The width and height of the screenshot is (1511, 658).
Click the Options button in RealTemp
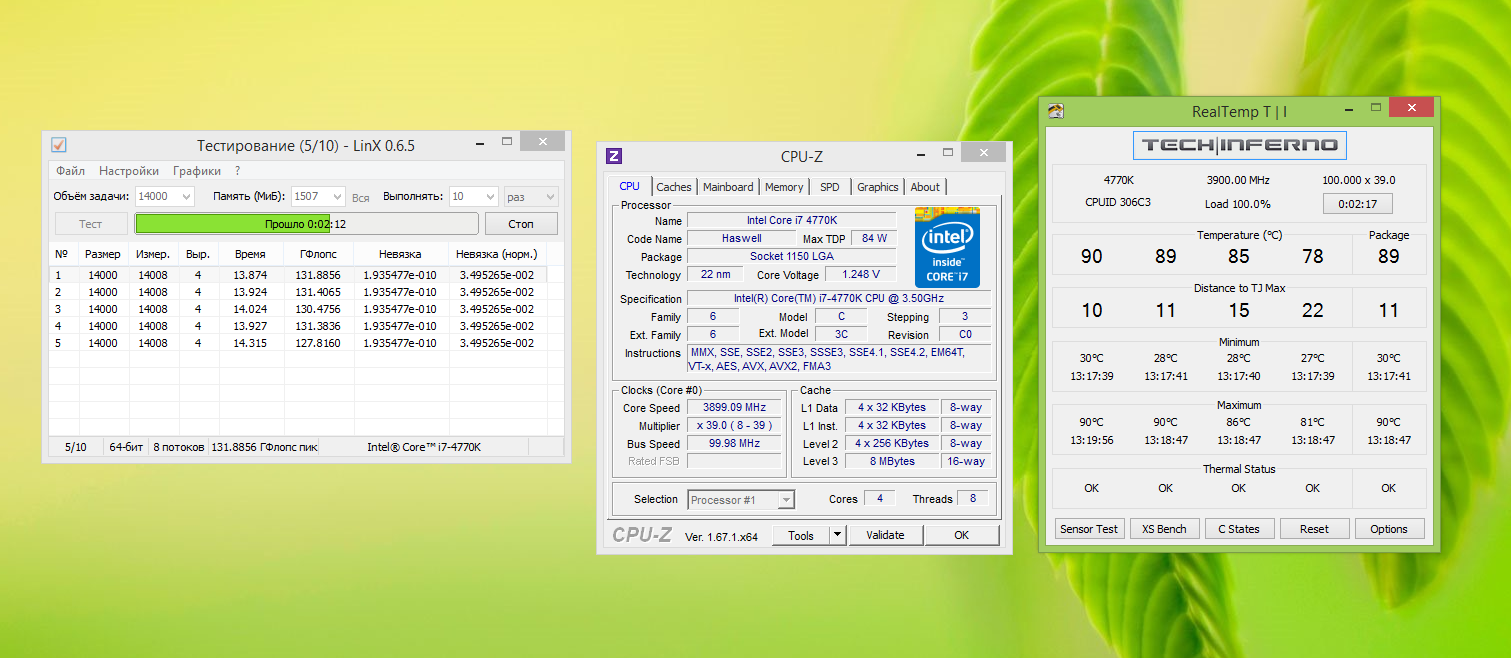click(x=1389, y=529)
